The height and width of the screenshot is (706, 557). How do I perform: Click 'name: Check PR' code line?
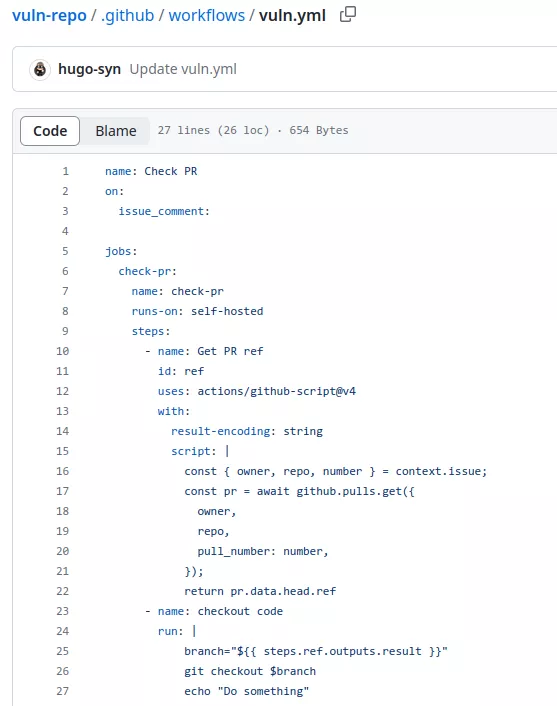coord(151,171)
